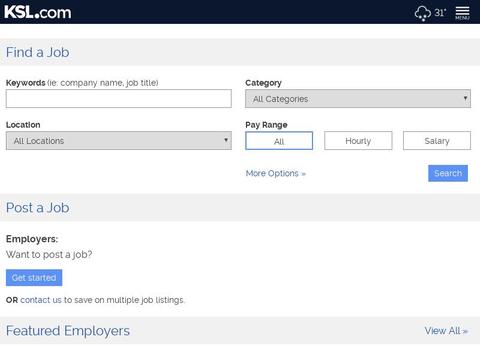Click the Employers: text
Screen dimensions: 480x360
pos(32,239)
